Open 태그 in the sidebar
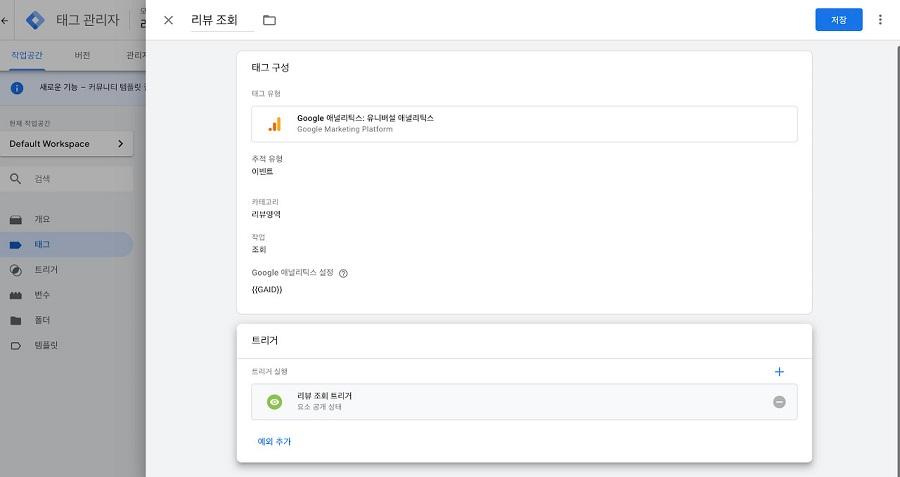The width and height of the screenshot is (900, 477). click(67, 245)
